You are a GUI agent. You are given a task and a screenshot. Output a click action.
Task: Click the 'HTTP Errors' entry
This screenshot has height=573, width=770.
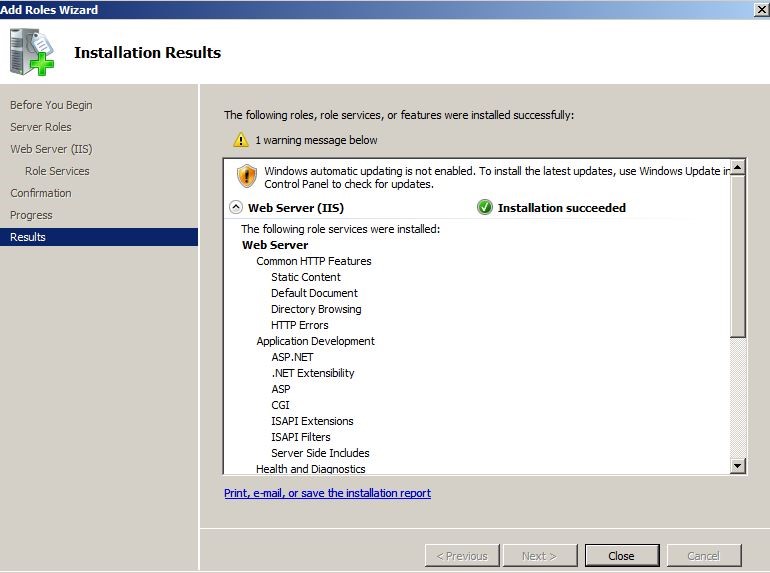click(x=300, y=325)
